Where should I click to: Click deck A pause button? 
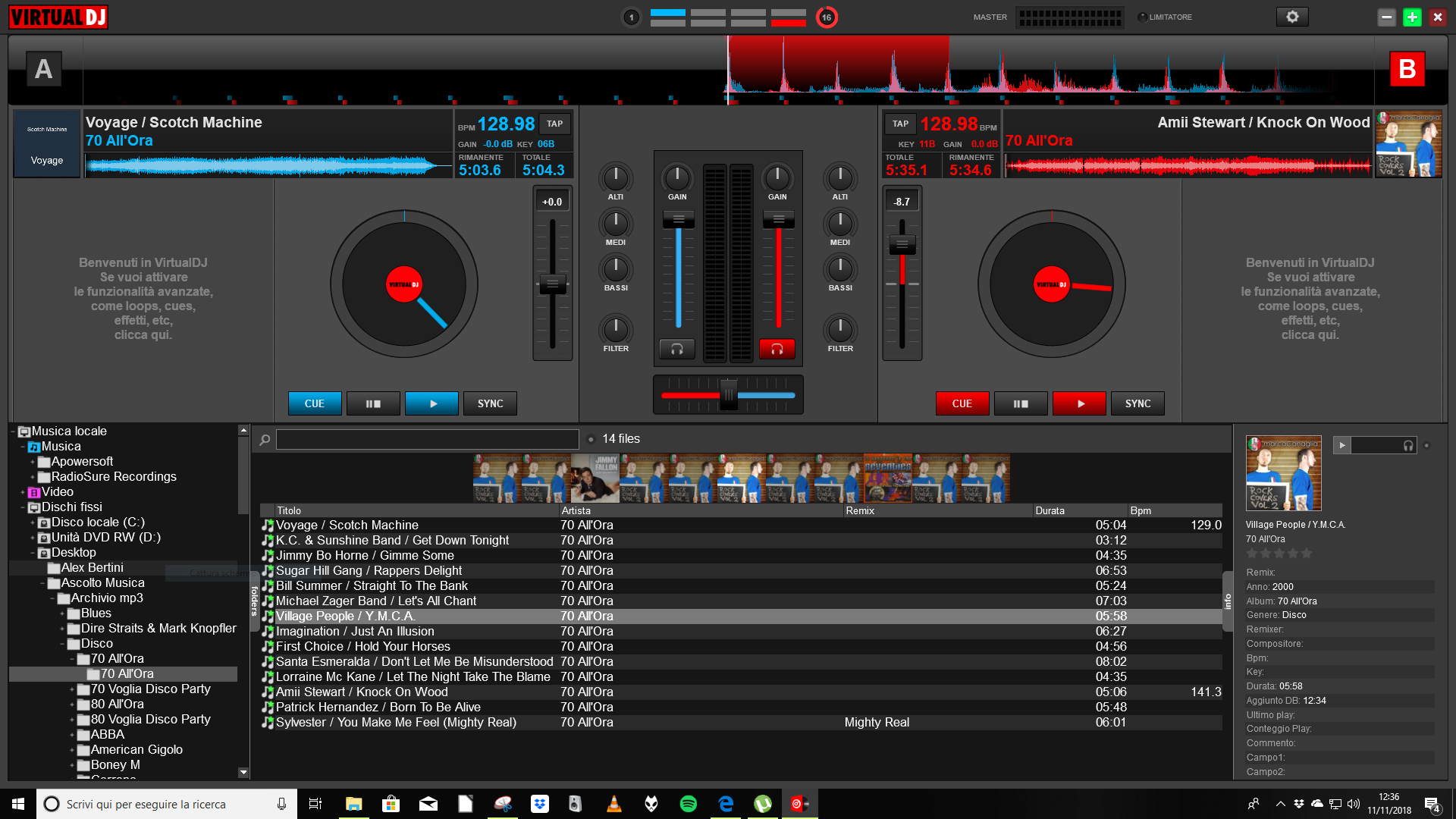click(x=373, y=403)
